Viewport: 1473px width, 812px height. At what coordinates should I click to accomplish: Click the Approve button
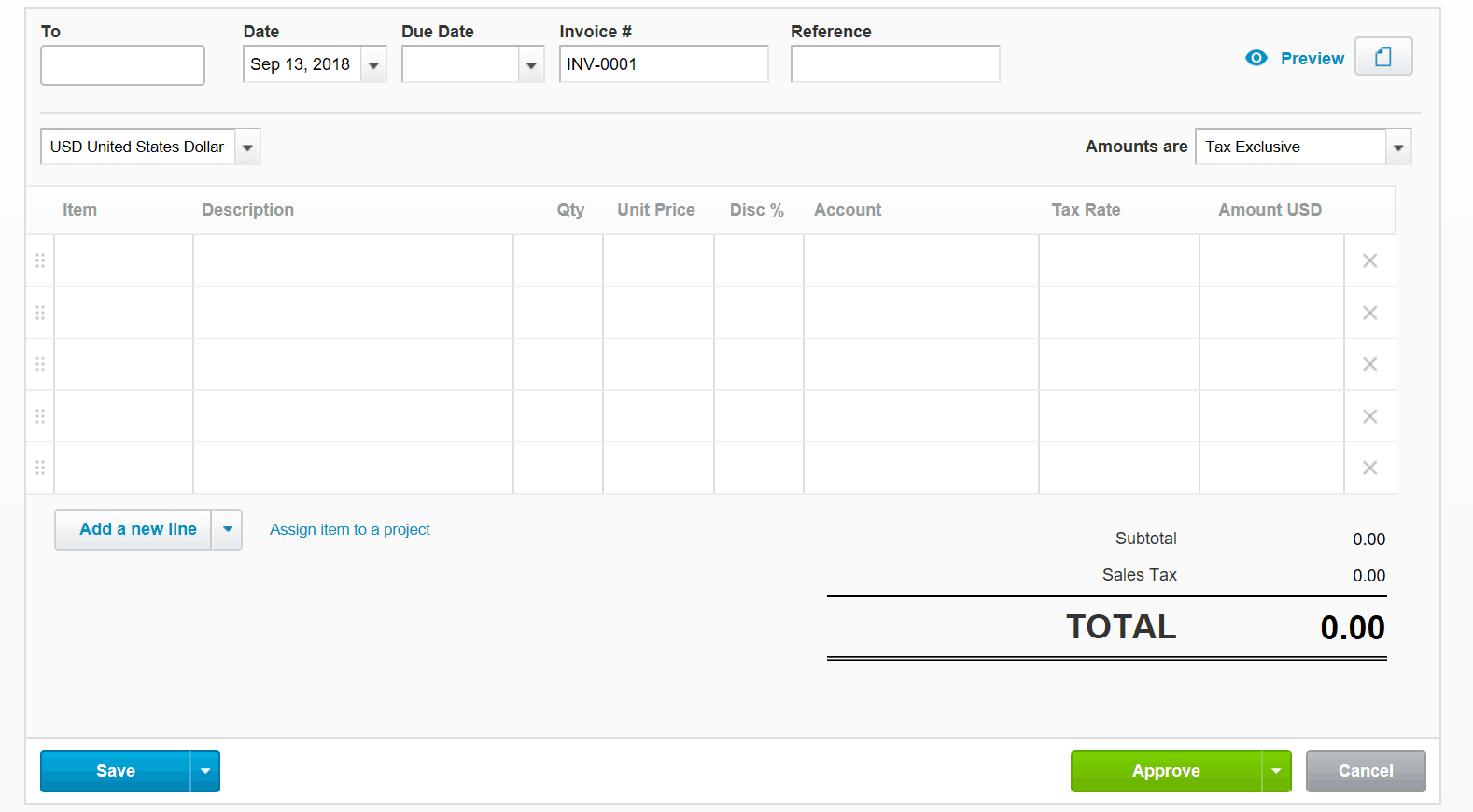(x=1166, y=771)
